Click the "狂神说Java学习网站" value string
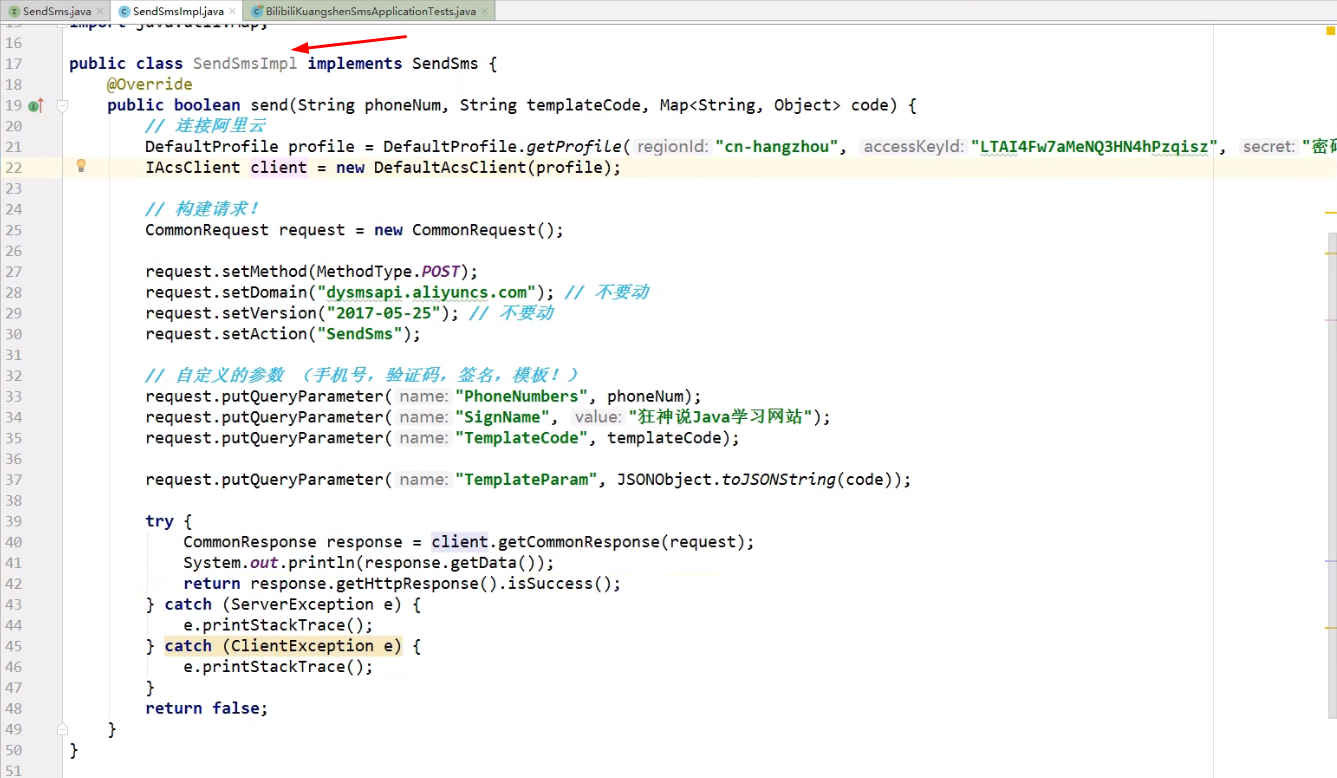1337x778 pixels. (x=721, y=417)
